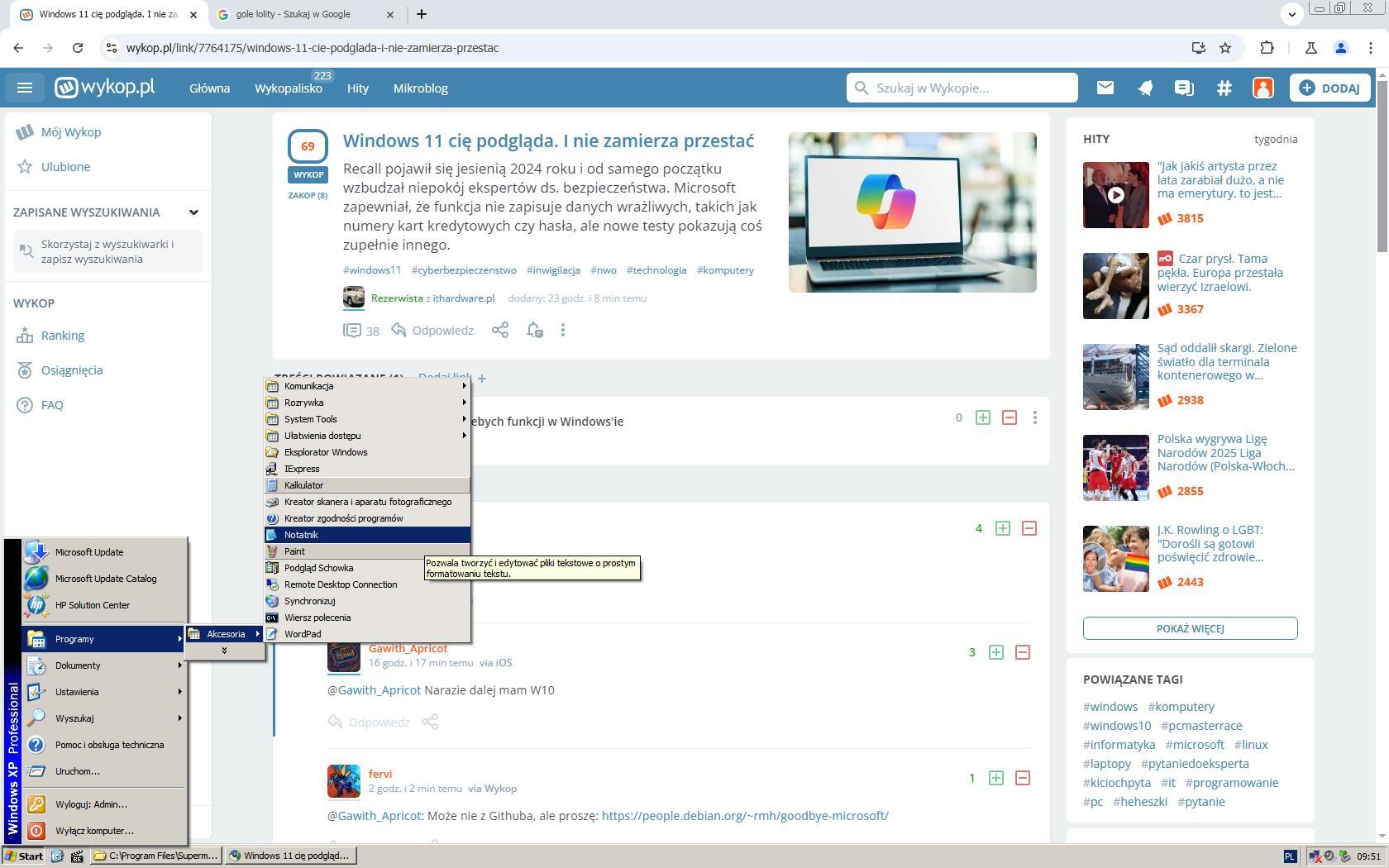Upvote the comment with score 4

click(x=1002, y=528)
